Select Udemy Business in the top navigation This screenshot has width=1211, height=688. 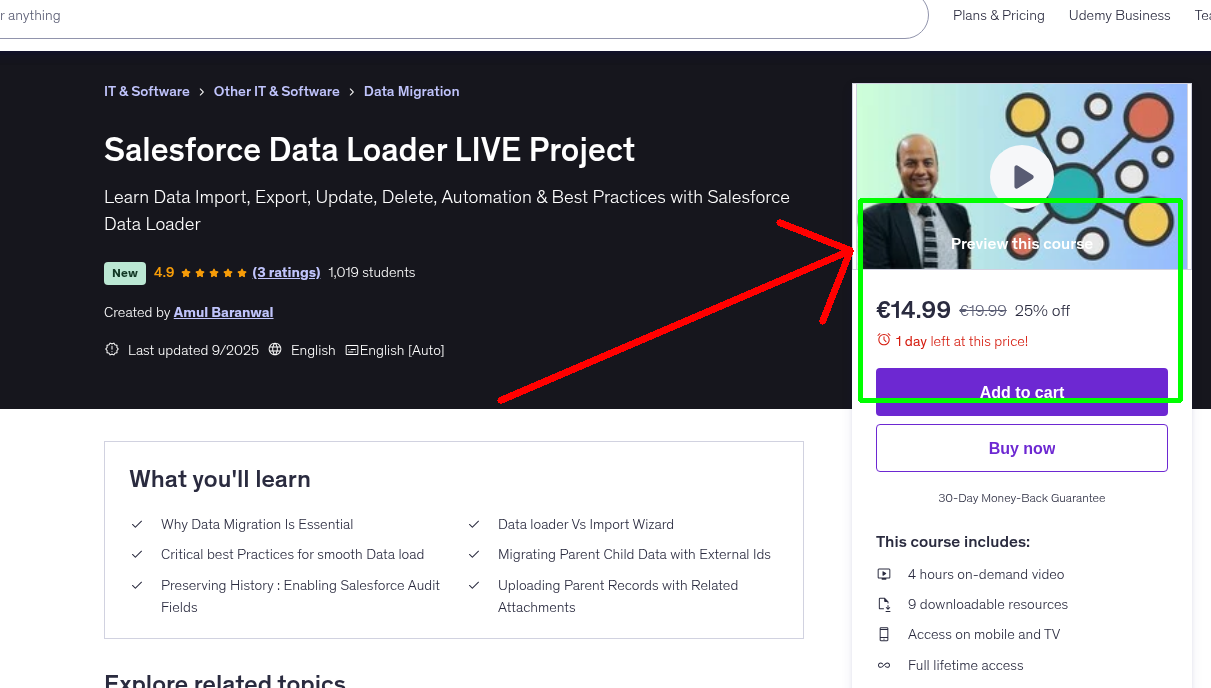[x=1119, y=15]
